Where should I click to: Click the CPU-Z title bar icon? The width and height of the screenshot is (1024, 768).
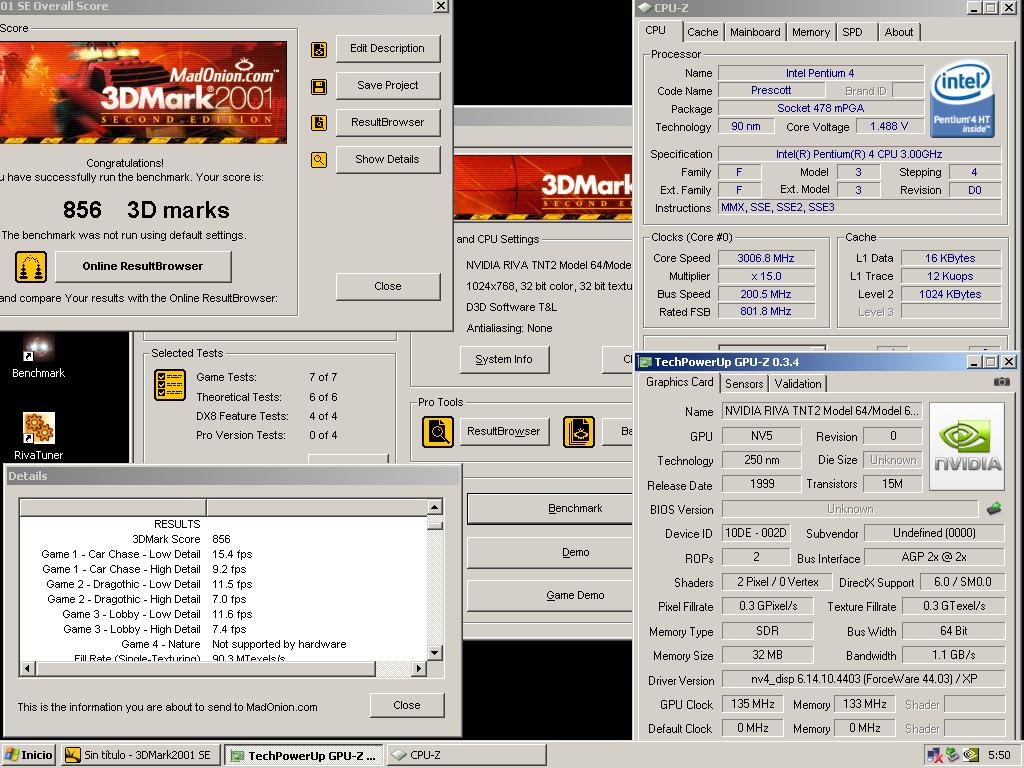click(645, 8)
